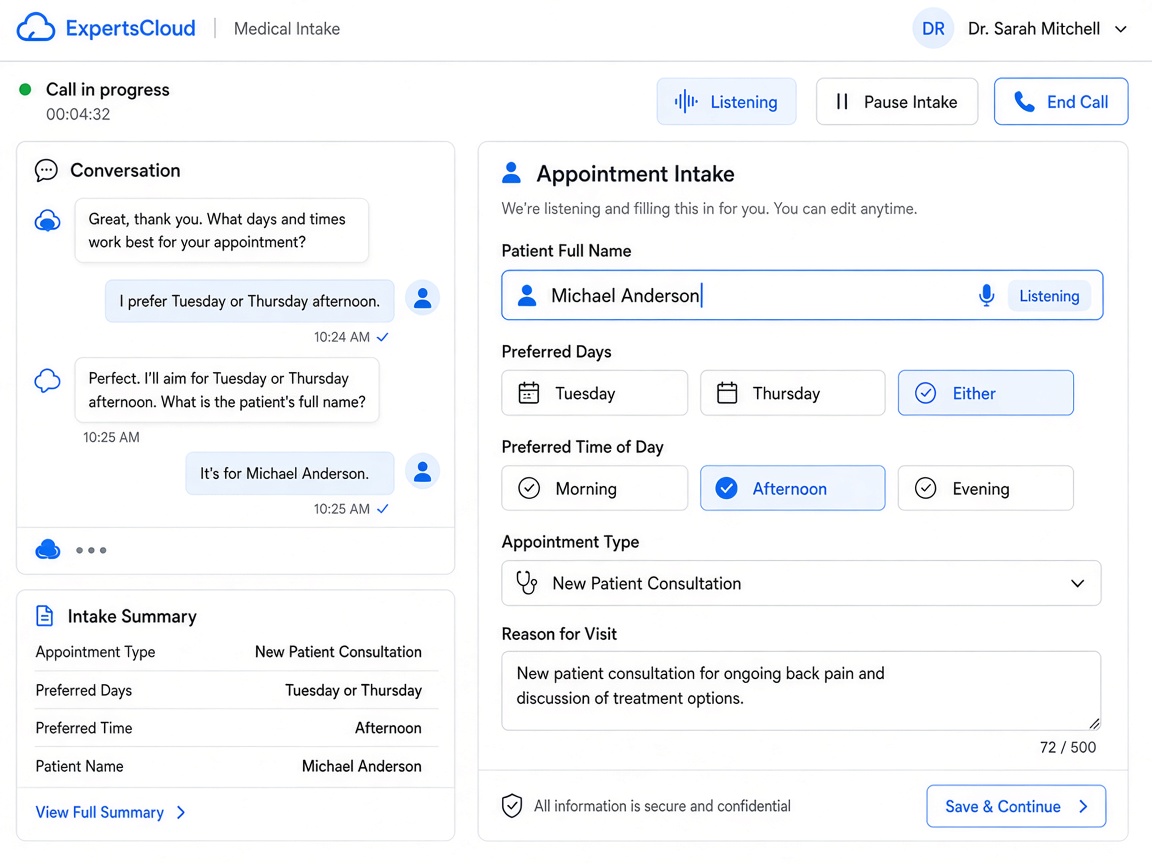Click the Reason for Visit text area

(x=802, y=691)
